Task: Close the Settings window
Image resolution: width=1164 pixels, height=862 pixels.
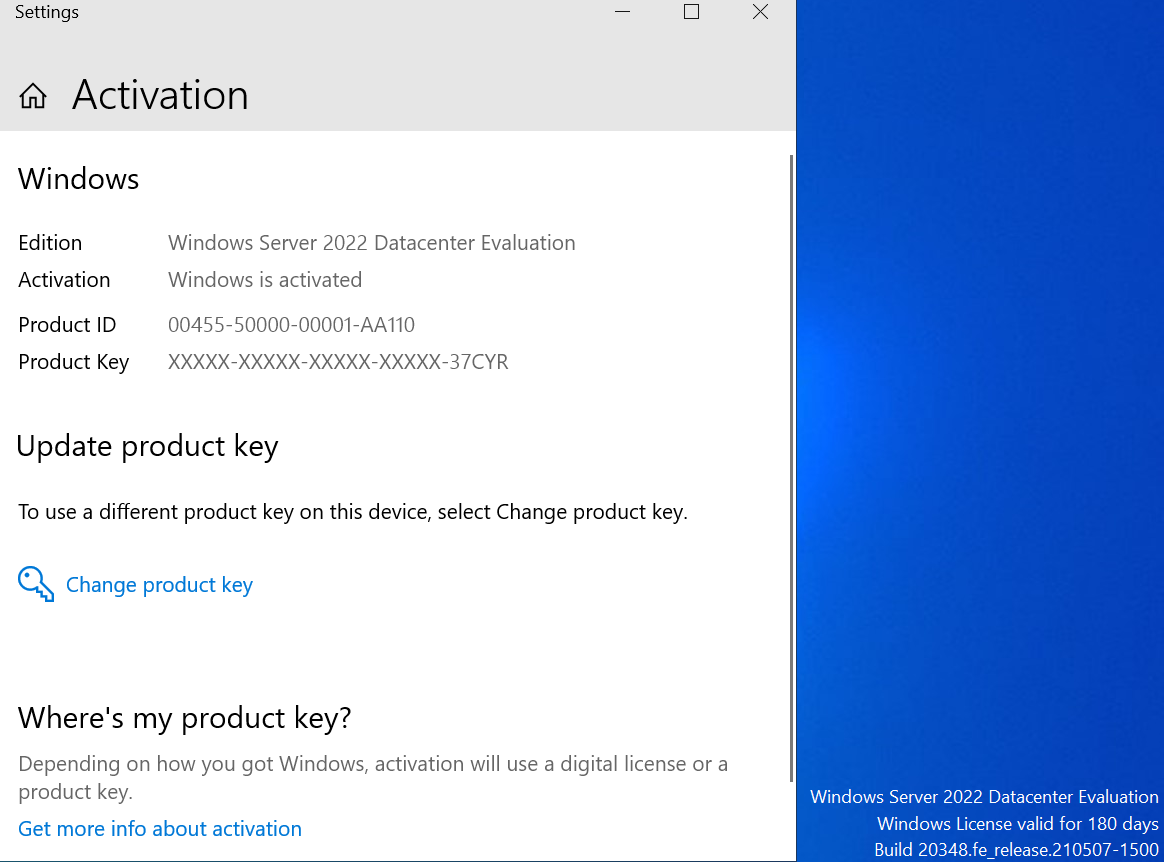Action: pyautogui.click(x=760, y=12)
